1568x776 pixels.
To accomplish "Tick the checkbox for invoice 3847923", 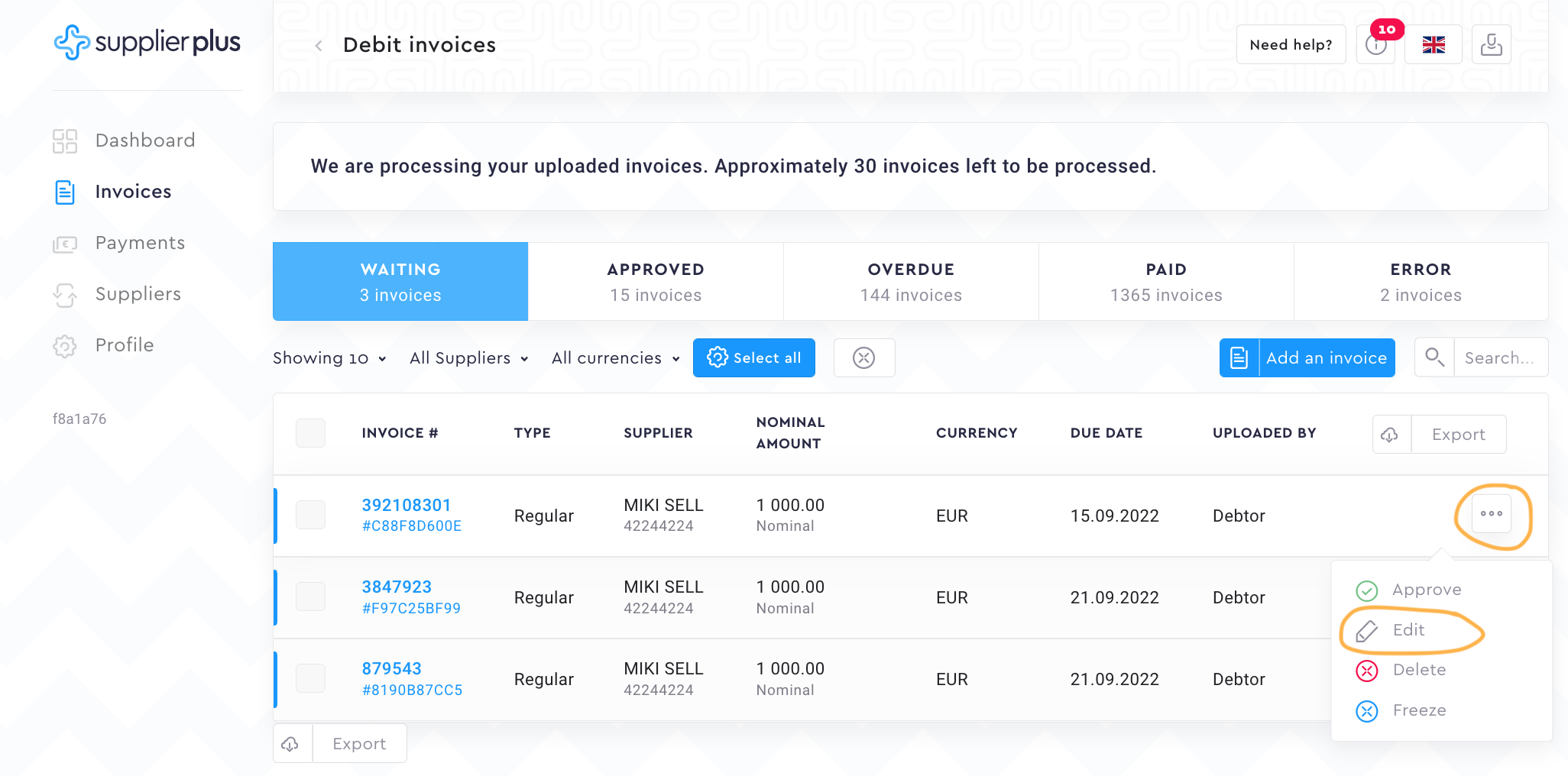I will point(310,597).
